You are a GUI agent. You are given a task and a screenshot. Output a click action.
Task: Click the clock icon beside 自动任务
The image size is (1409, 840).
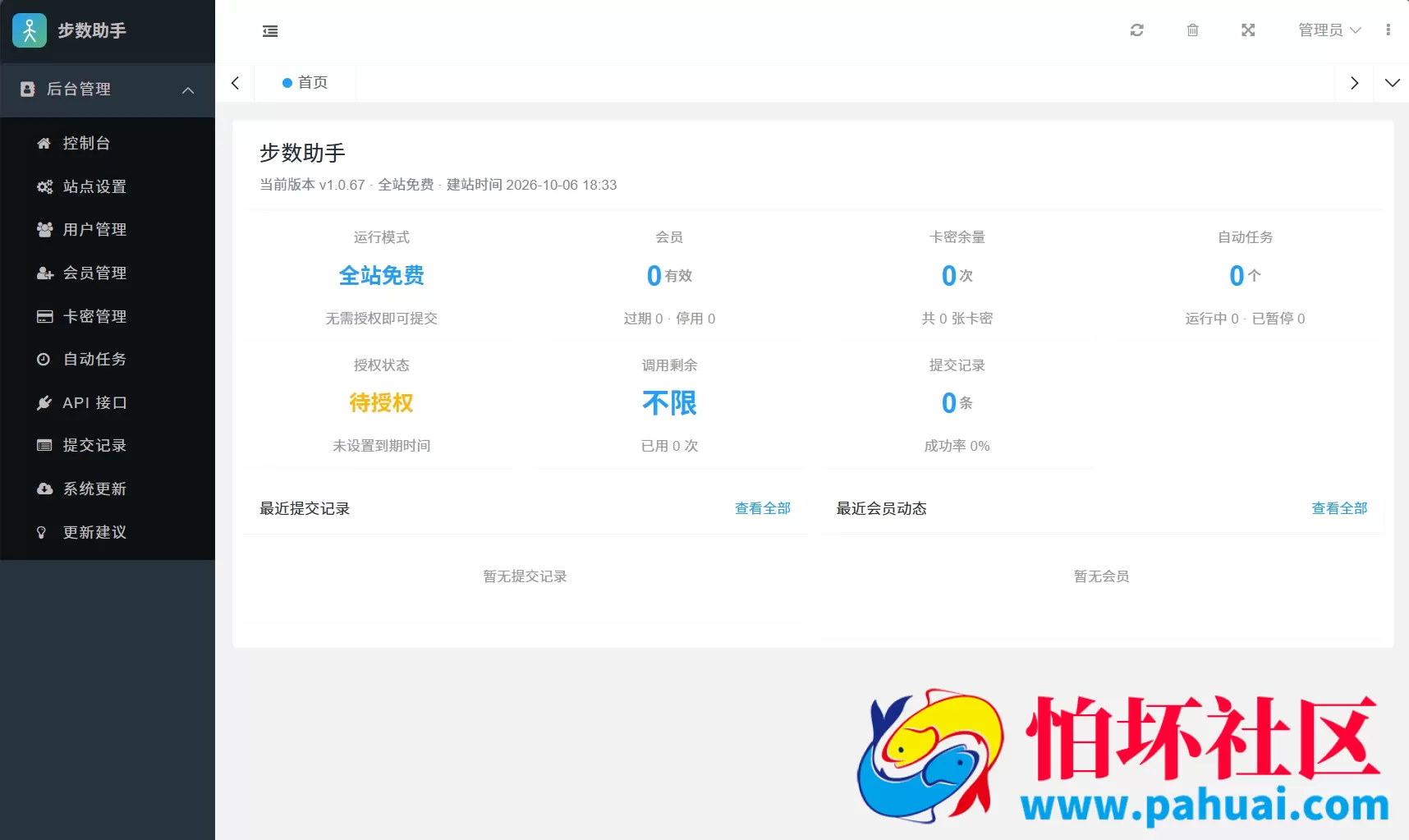click(x=44, y=359)
